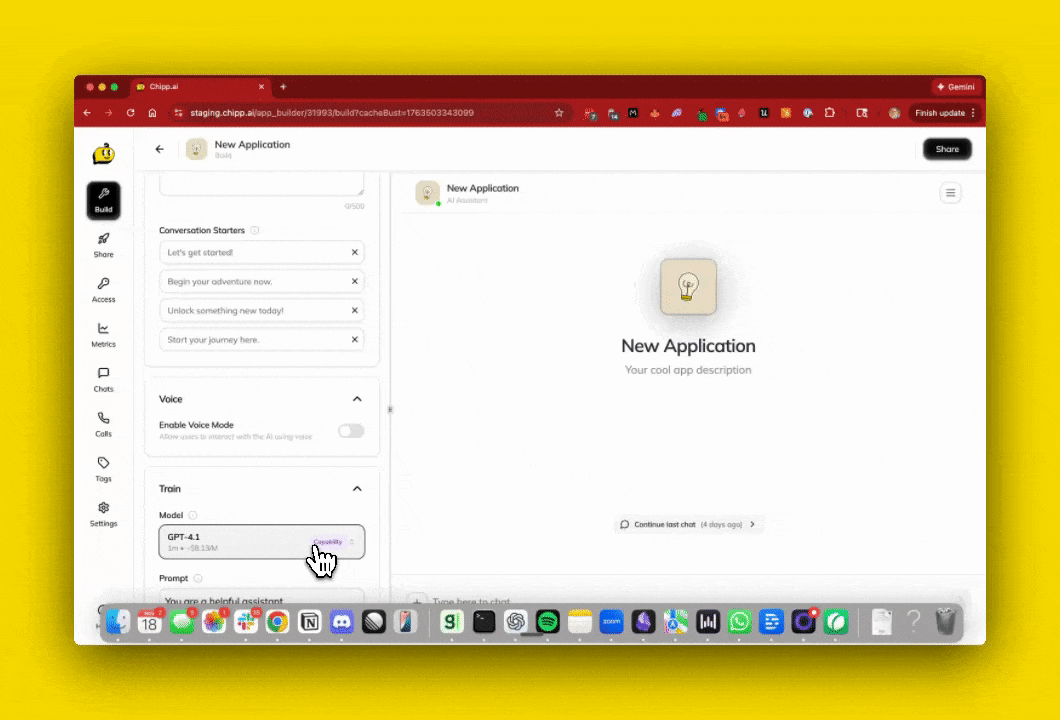Viewport: 1060px width, 720px height.
Task: Open Access key icon in sidebar
Action: pos(103,285)
